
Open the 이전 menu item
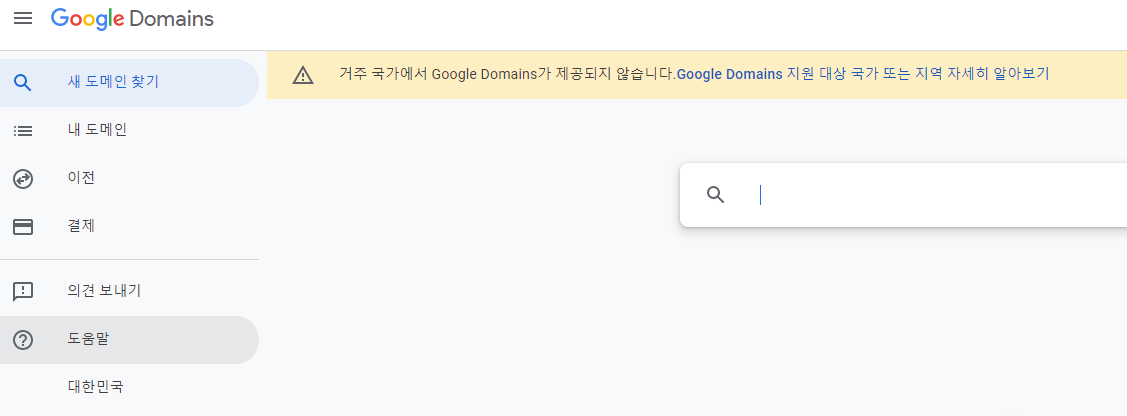[x=129, y=179]
